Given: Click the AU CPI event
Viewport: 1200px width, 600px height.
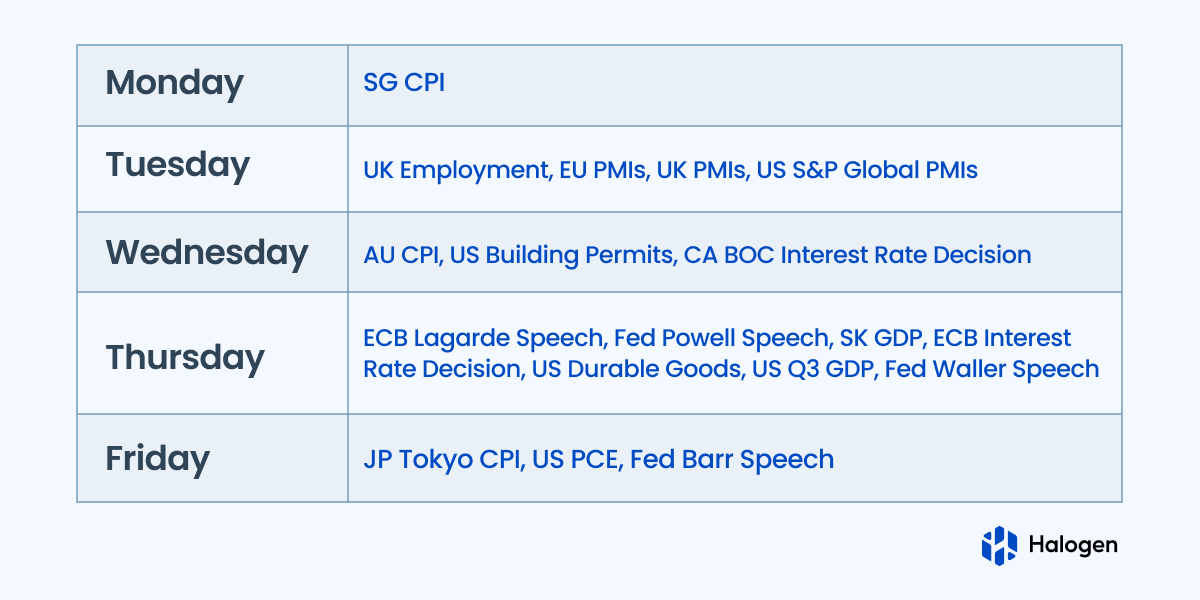Looking at the screenshot, I should [400, 255].
